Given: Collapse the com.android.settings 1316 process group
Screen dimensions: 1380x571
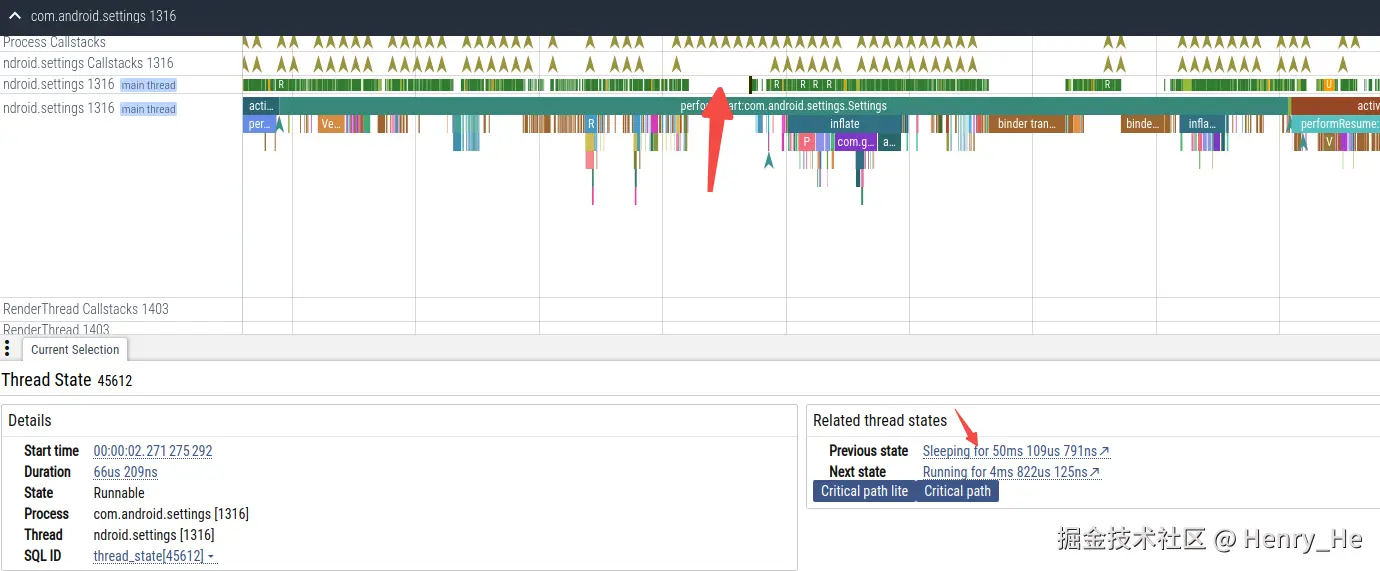Looking at the screenshot, I should click(x=15, y=16).
